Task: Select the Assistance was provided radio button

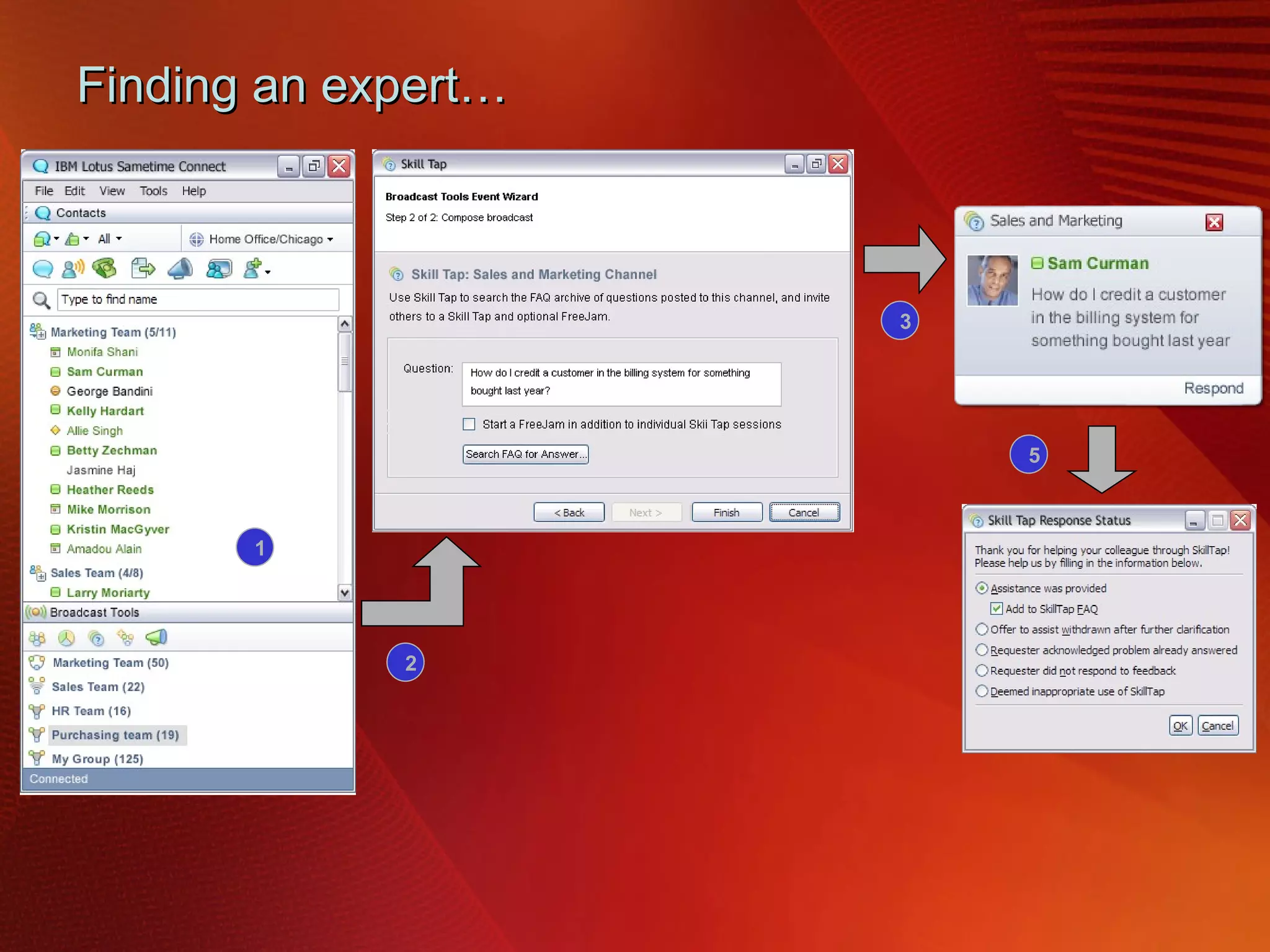Action: 982,588
